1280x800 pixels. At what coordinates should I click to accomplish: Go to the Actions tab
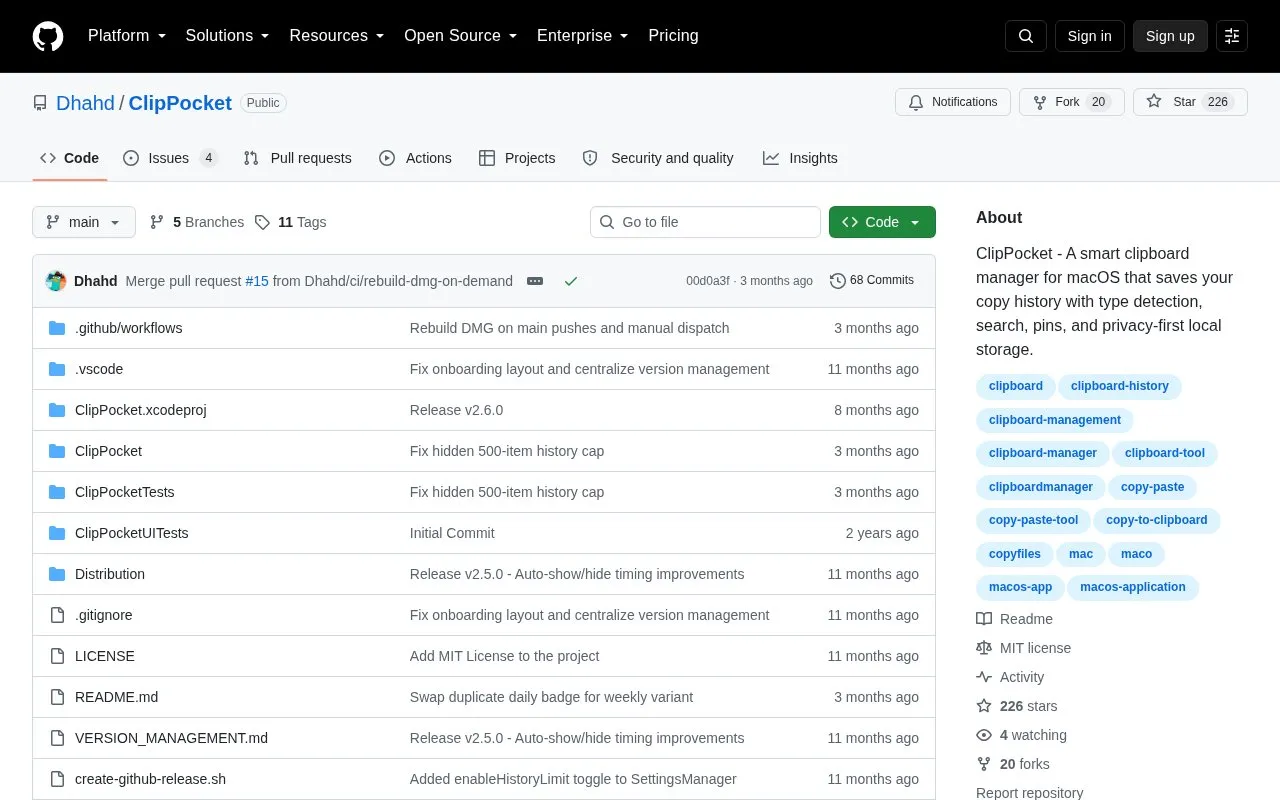pyautogui.click(x=415, y=158)
